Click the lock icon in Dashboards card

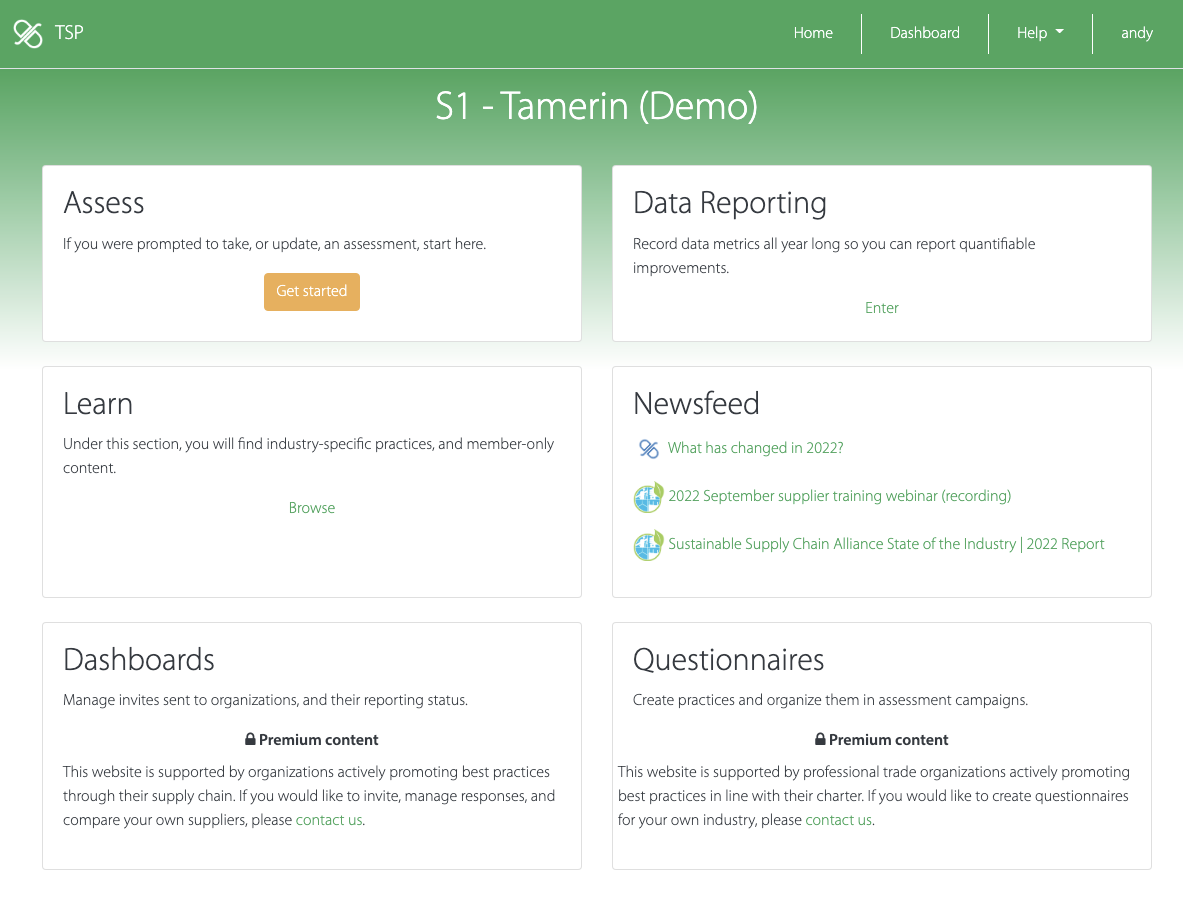pos(250,740)
